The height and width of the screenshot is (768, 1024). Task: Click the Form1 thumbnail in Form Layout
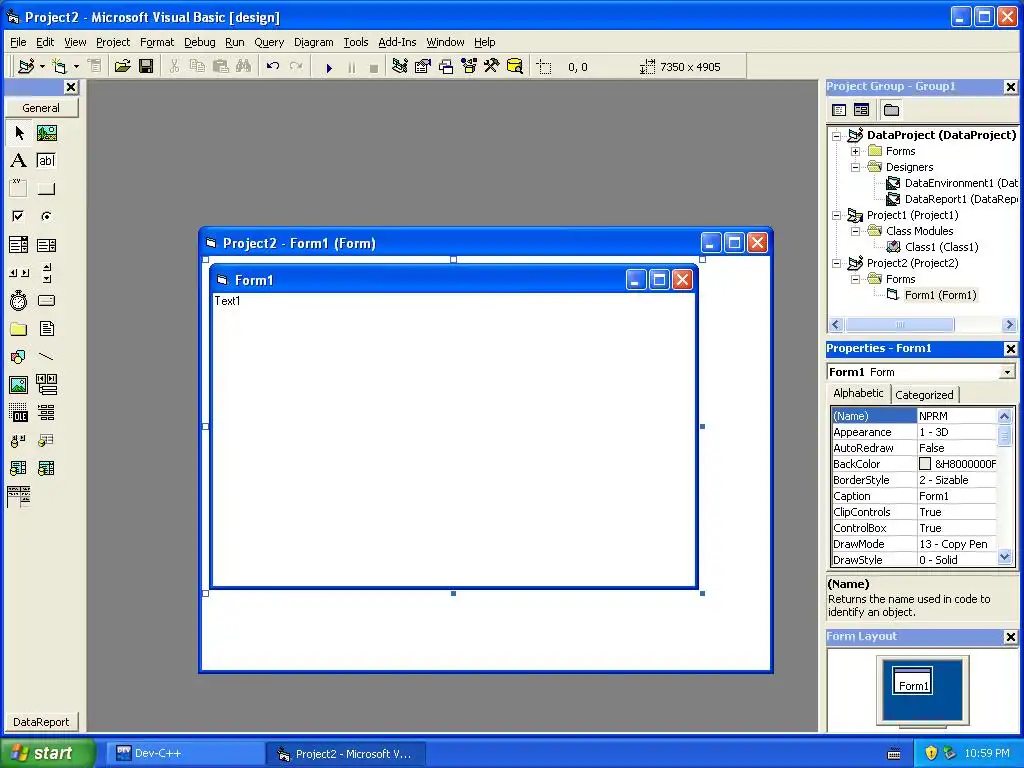click(912, 681)
